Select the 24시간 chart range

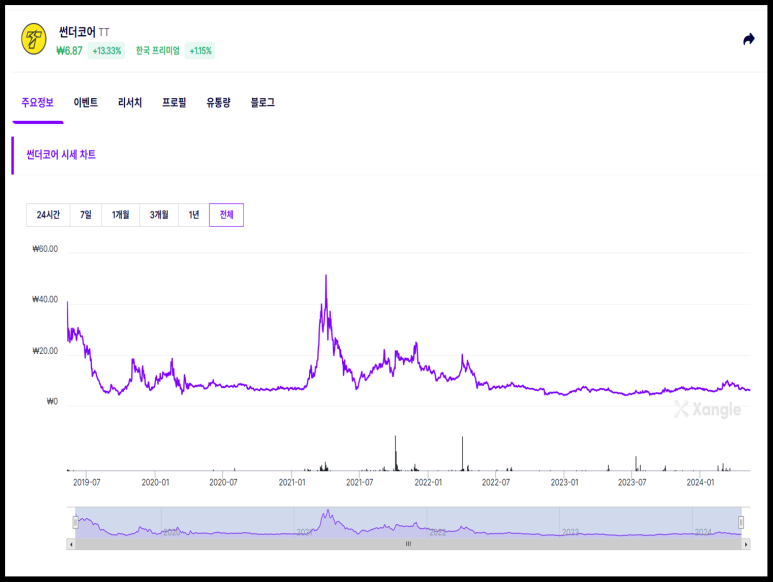(48, 215)
